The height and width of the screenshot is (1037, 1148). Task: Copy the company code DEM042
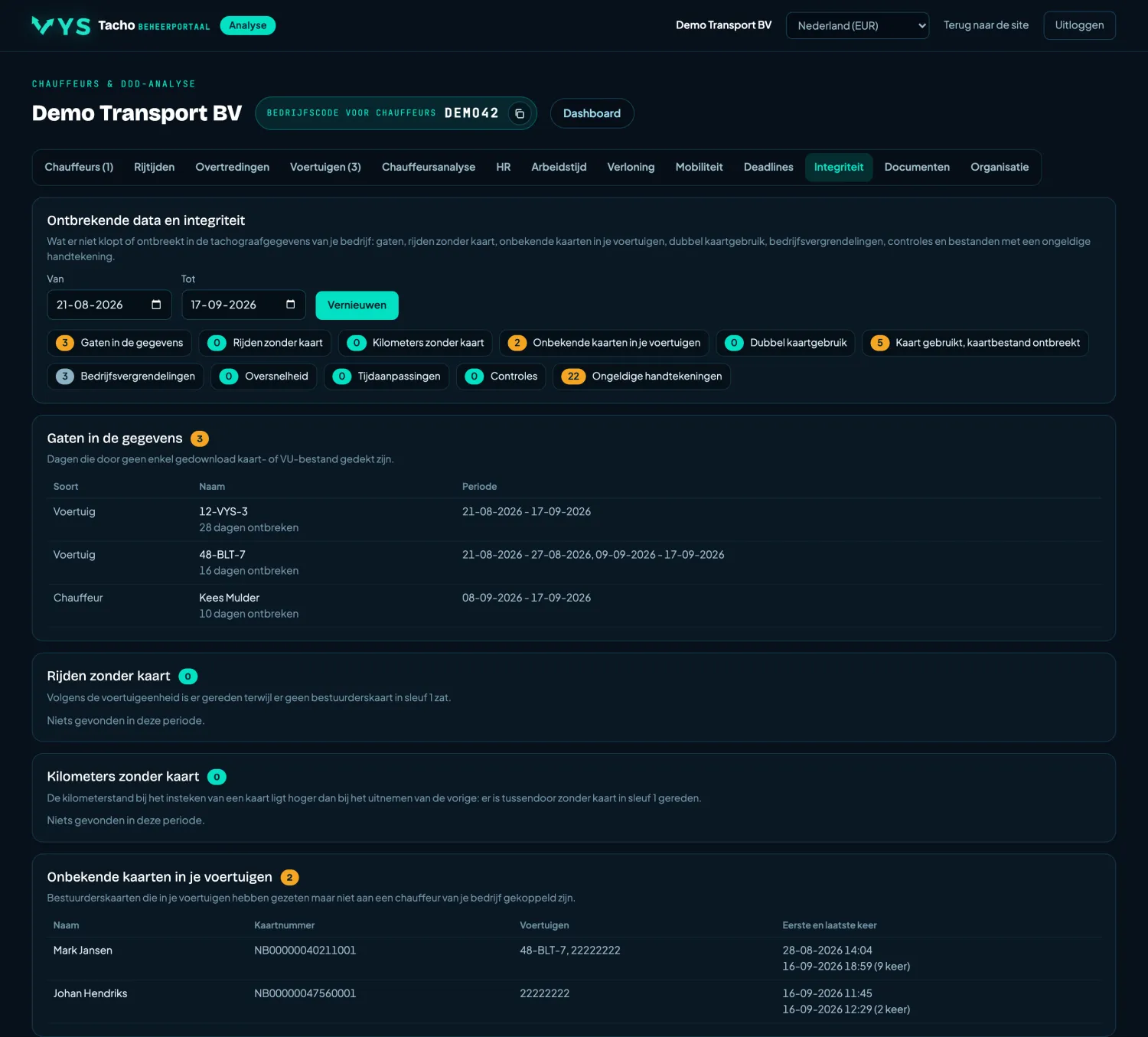tap(520, 113)
